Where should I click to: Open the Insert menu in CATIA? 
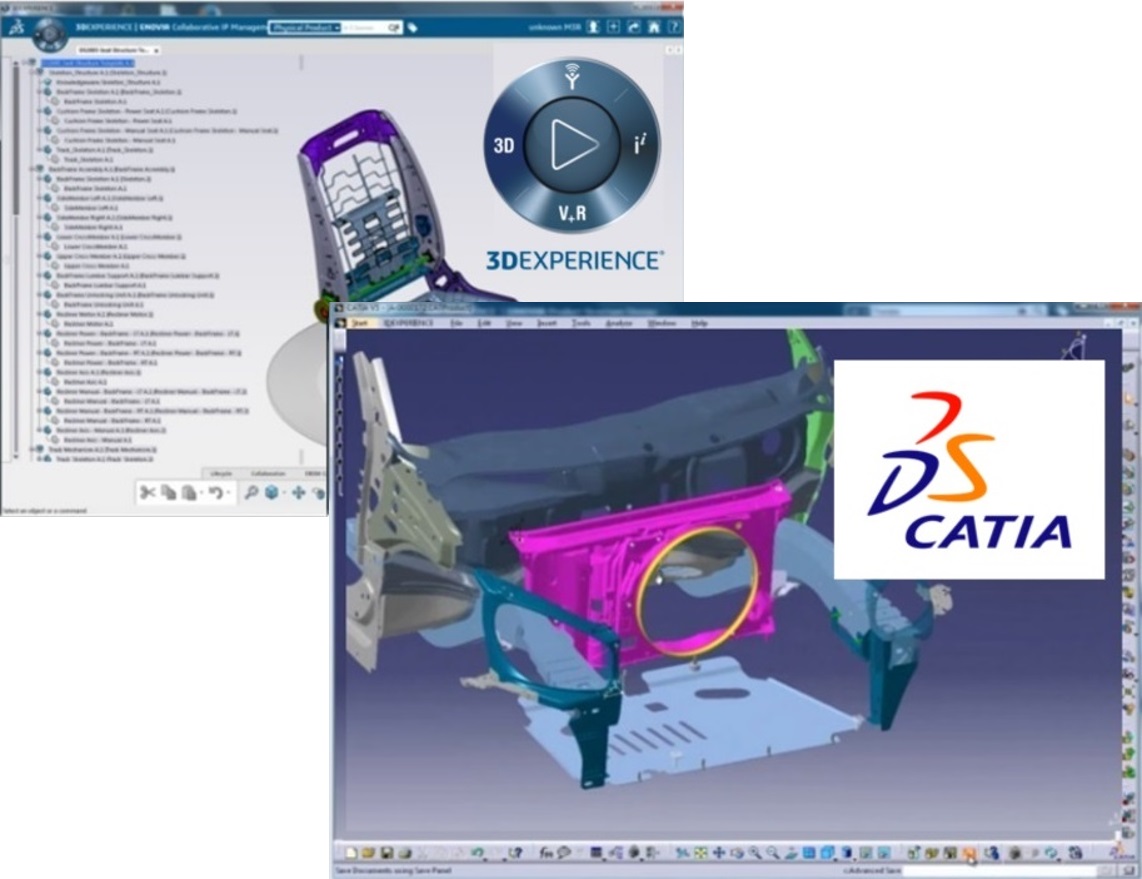(547, 323)
